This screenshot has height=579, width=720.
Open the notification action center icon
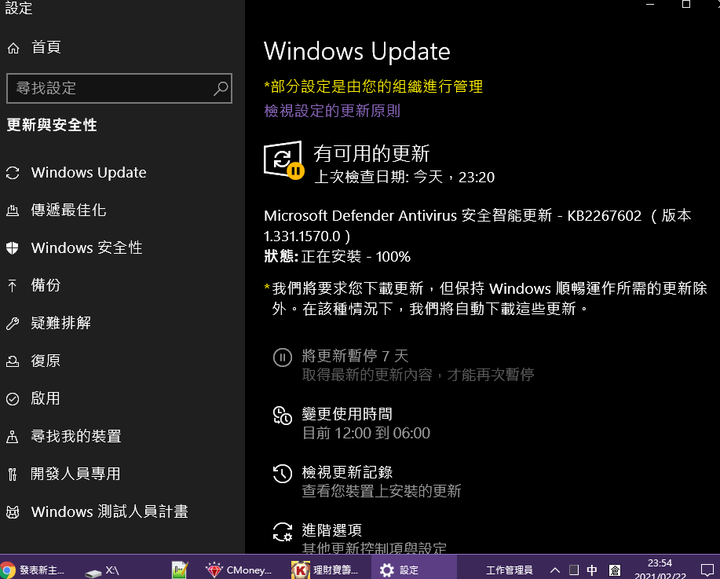coord(707,570)
